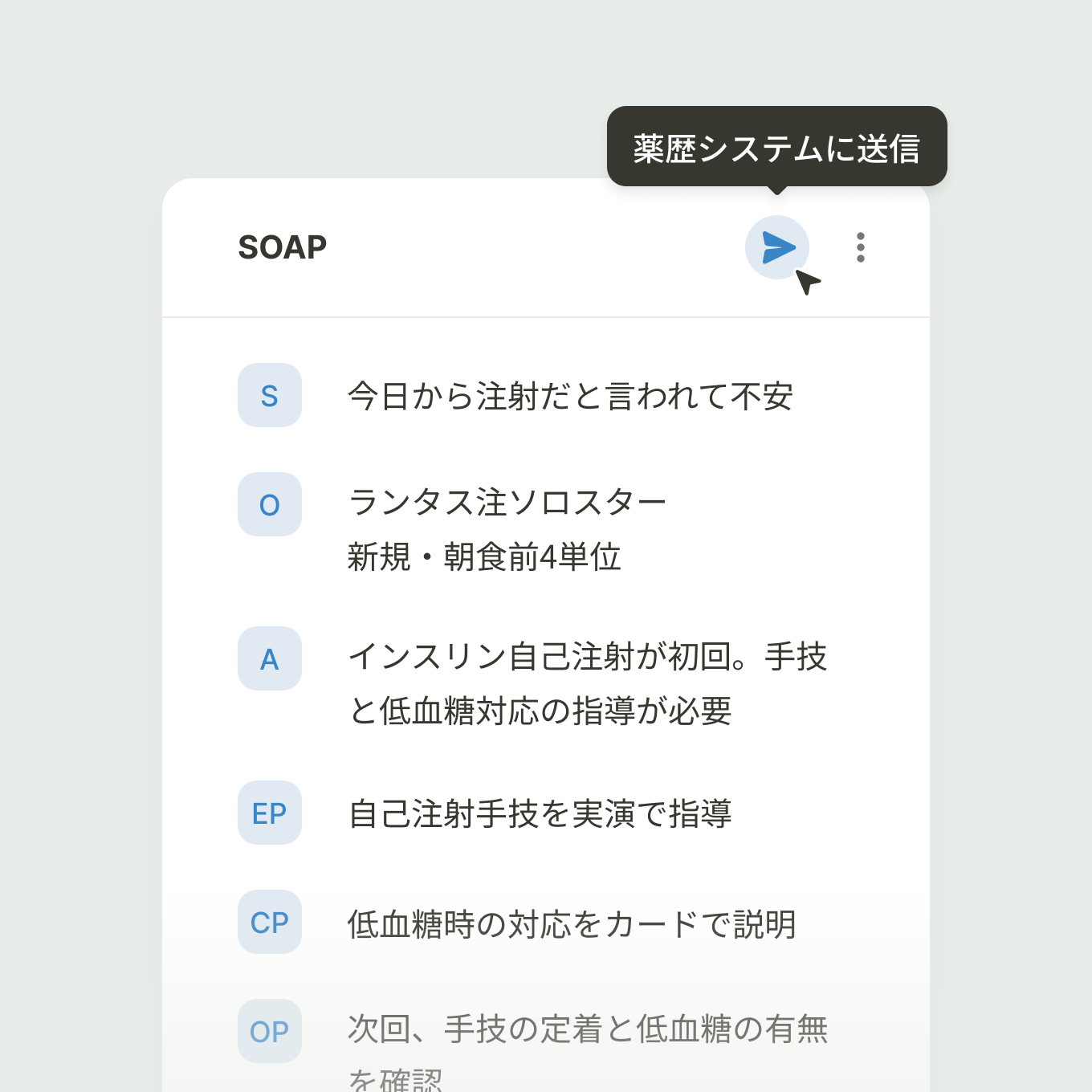Open the three-dot more options menu
1092x1092 pixels.
(x=861, y=247)
